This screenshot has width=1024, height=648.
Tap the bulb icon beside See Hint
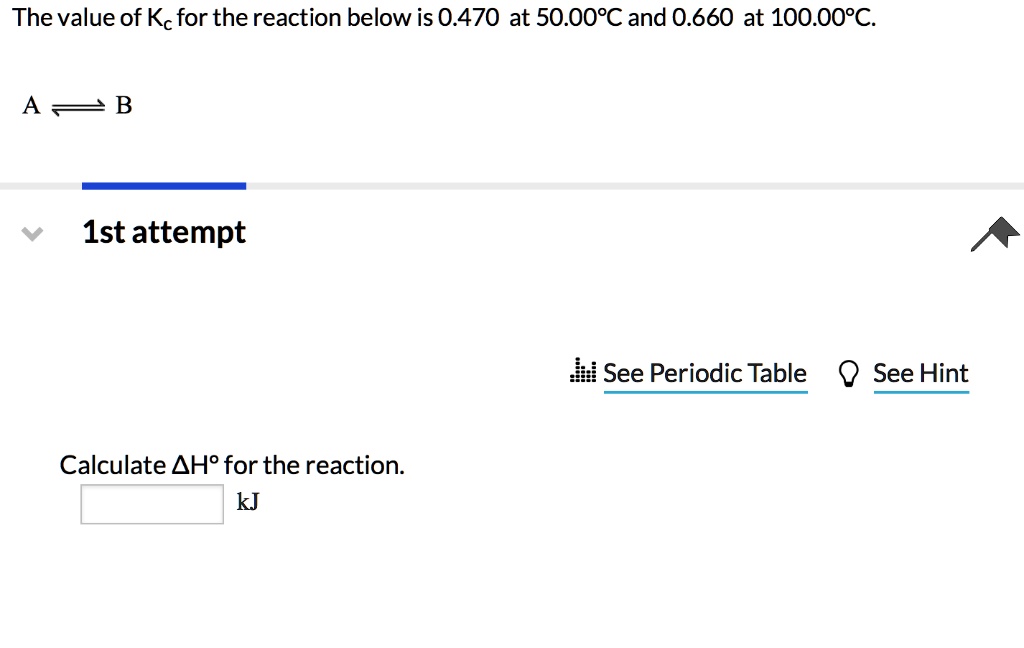[x=849, y=372]
